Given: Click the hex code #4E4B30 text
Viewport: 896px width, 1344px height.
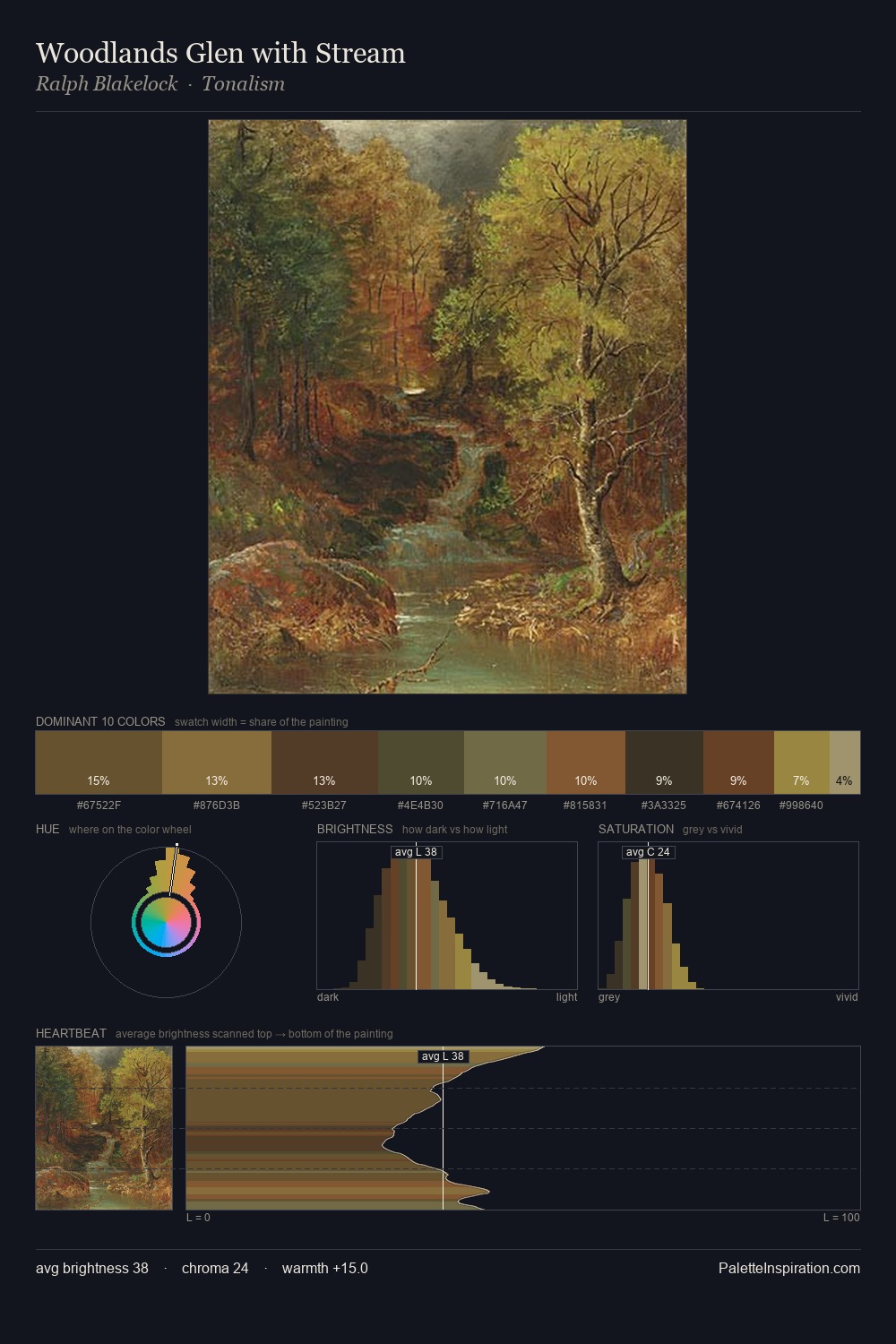Looking at the screenshot, I should tap(420, 805).
